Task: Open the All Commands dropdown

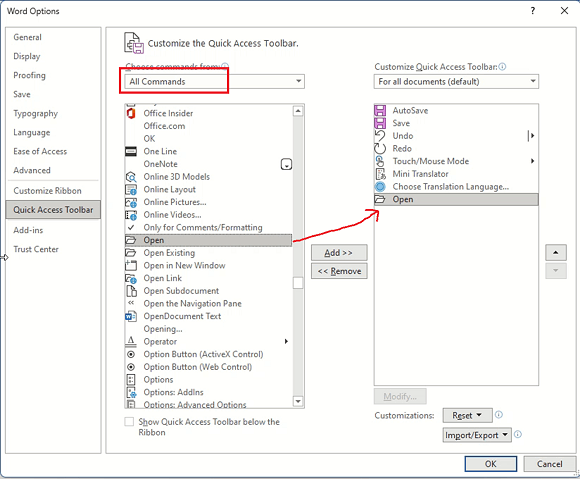Action: (x=215, y=81)
